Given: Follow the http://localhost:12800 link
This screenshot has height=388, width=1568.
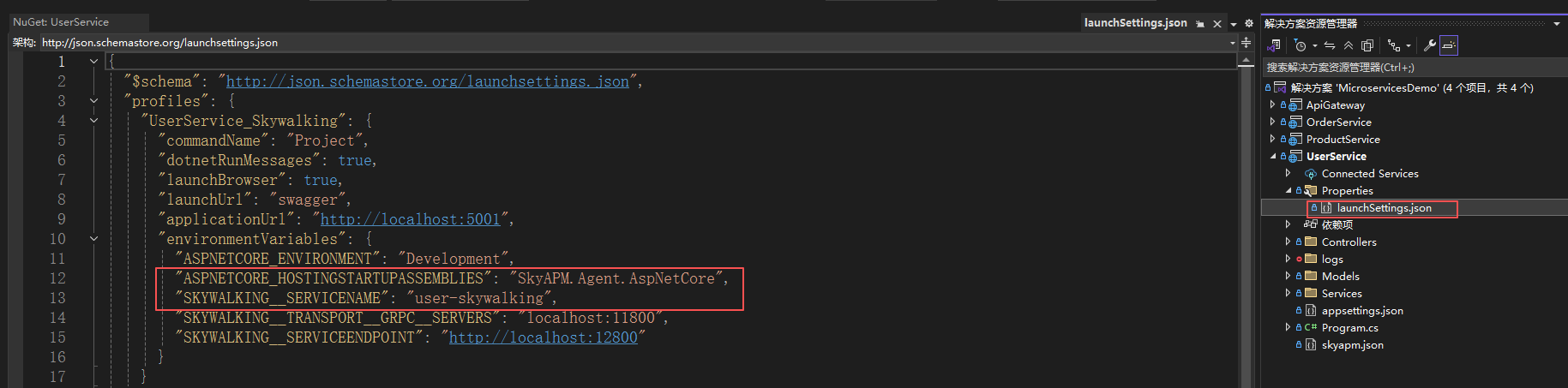Looking at the screenshot, I should pyautogui.click(x=543, y=337).
